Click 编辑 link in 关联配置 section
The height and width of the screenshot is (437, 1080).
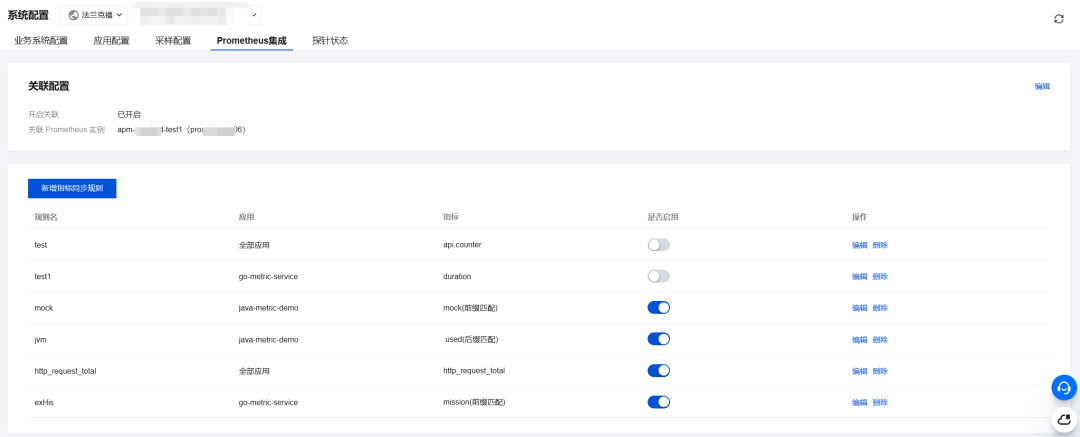coord(1042,86)
